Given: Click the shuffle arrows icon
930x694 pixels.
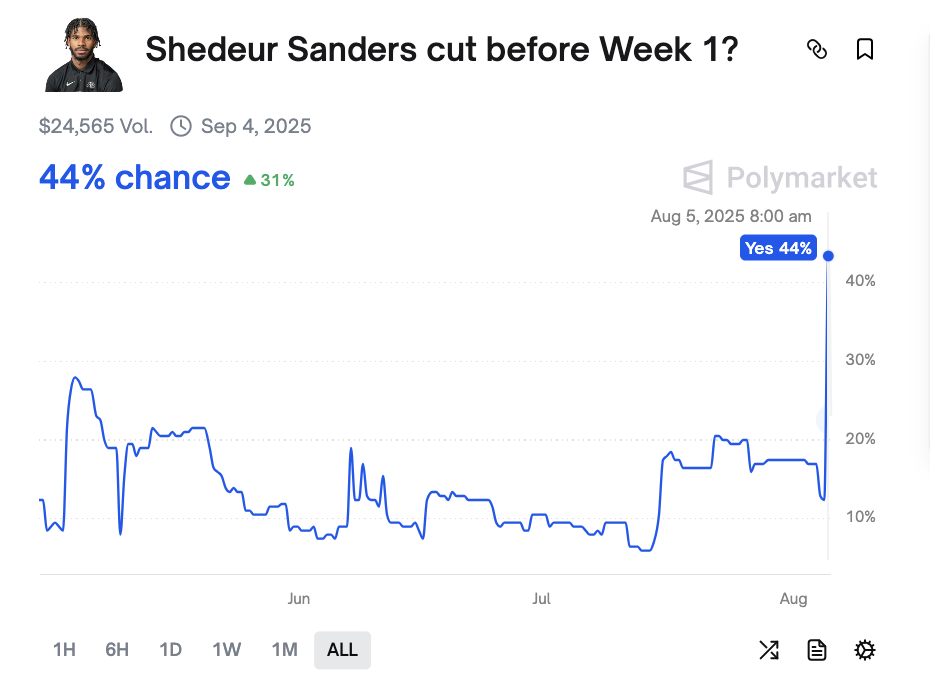Looking at the screenshot, I should tap(769, 650).
